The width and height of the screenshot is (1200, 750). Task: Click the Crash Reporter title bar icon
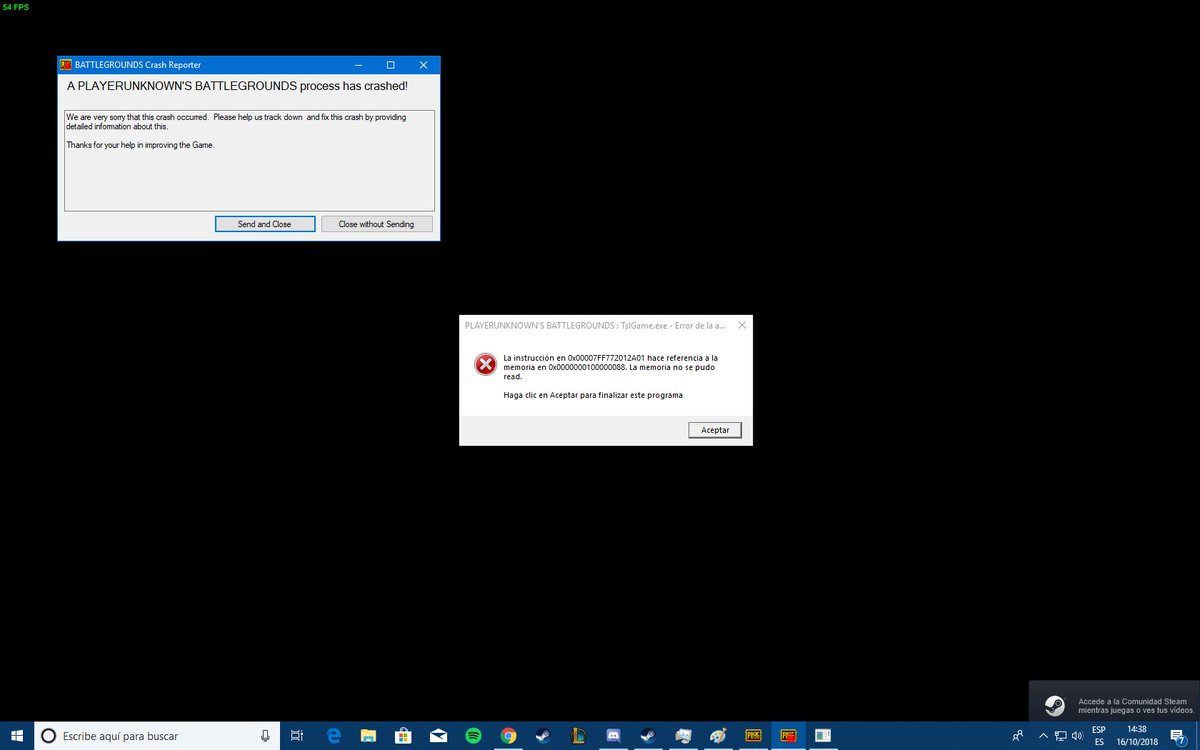[x=66, y=65]
